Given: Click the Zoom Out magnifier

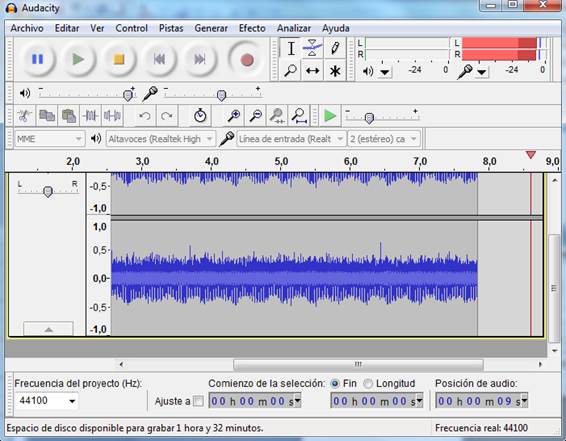Looking at the screenshot, I should (256, 116).
